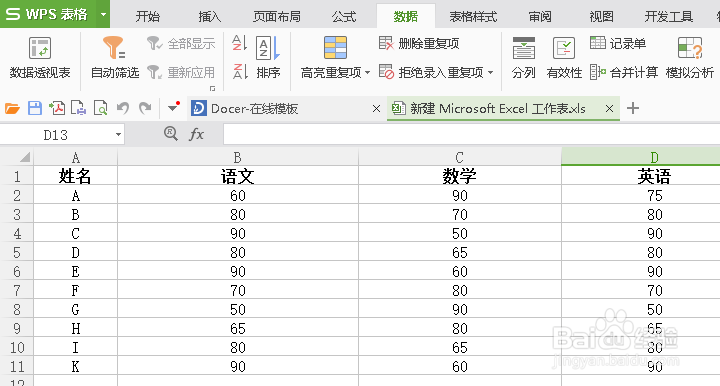Enable AutoFilter (自动筛选)
Screen dimensions: 720x386
coord(114,58)
